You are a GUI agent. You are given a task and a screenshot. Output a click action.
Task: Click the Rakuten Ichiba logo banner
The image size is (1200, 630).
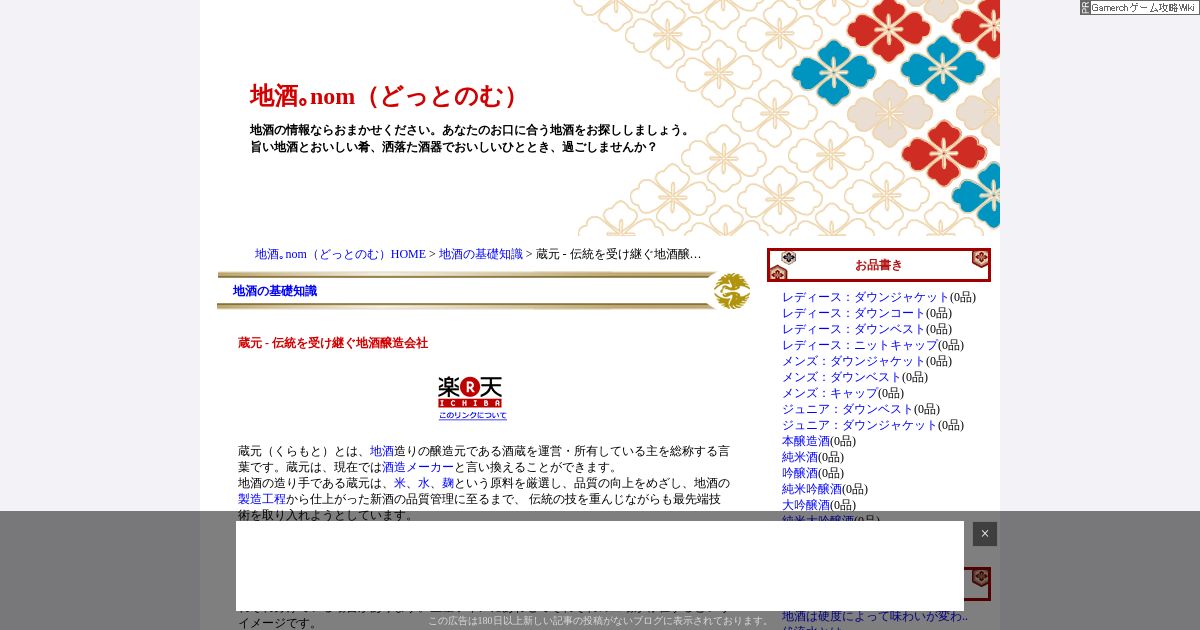470,392
